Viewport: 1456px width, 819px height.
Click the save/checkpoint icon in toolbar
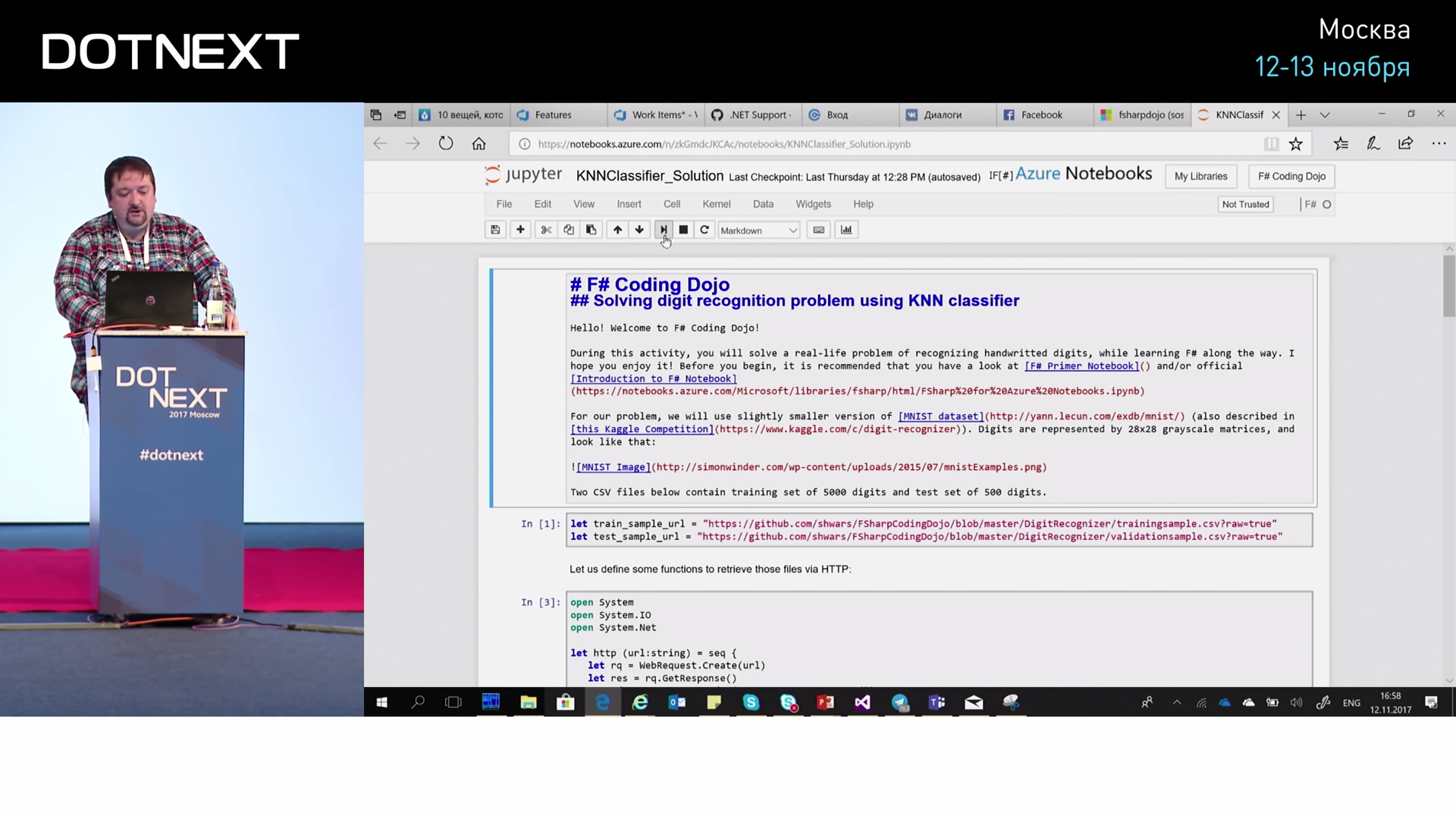[495, 229]
